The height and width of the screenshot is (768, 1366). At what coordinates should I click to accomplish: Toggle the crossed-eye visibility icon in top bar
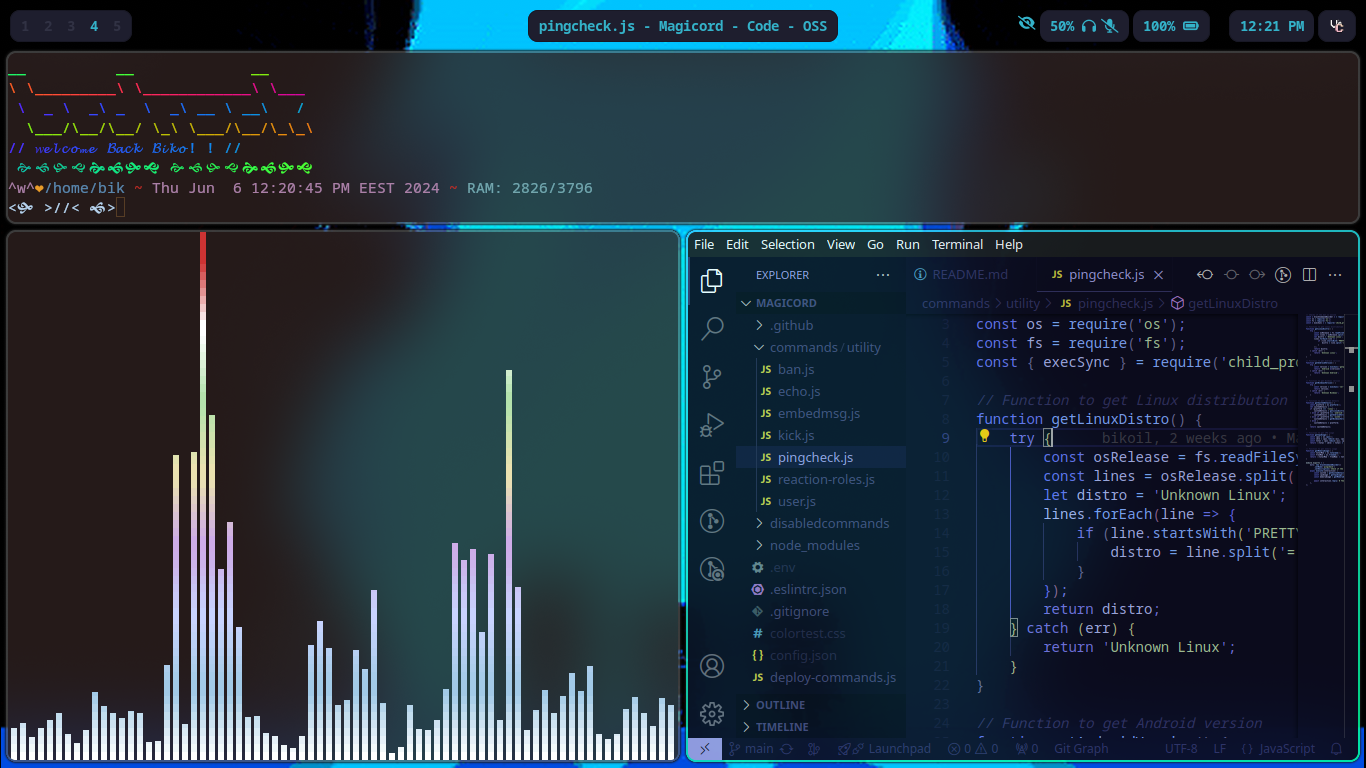(1026, 24)
